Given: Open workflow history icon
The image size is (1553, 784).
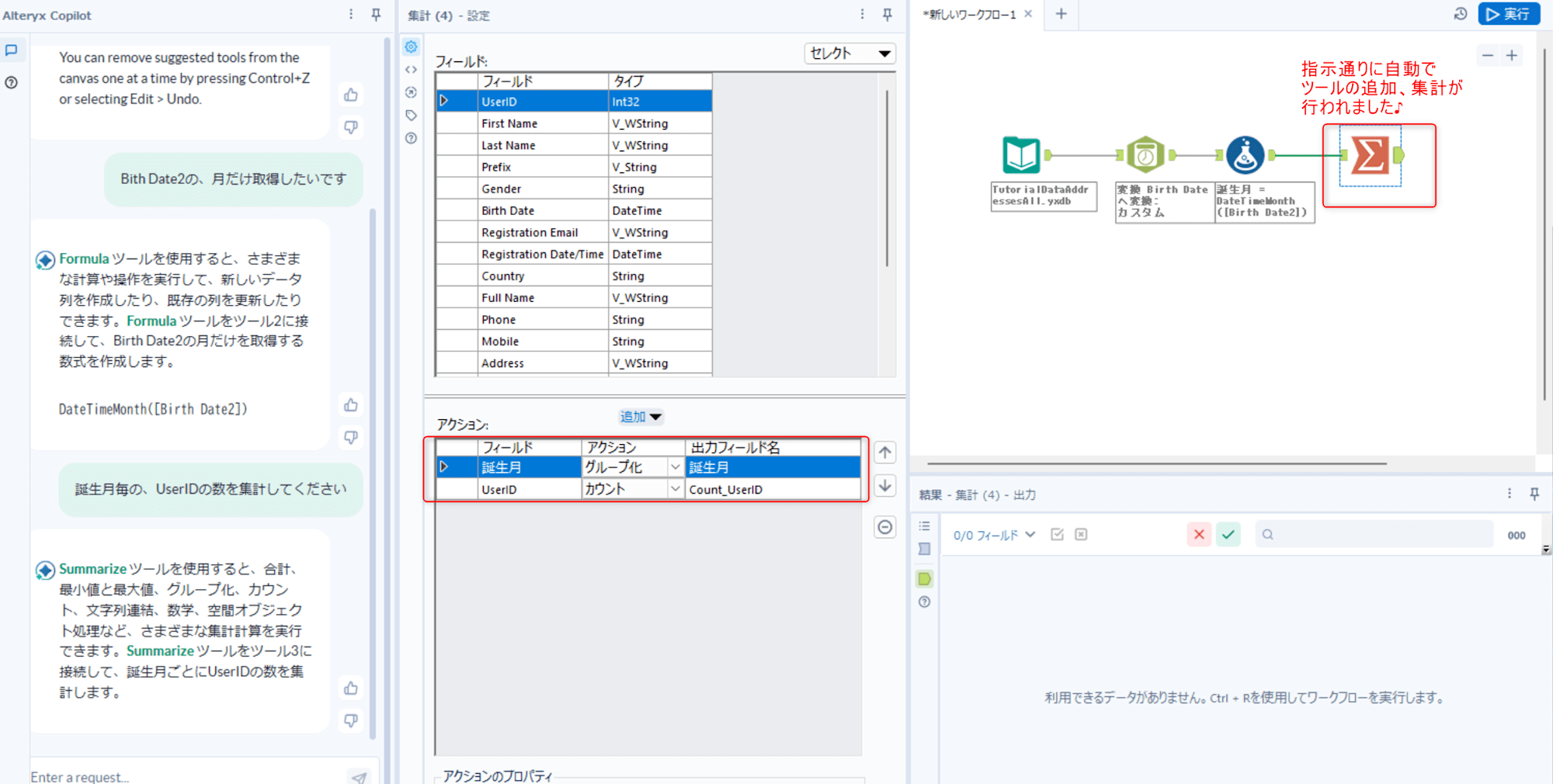Looking at the screenshot, I should (x=1461, y=14).
